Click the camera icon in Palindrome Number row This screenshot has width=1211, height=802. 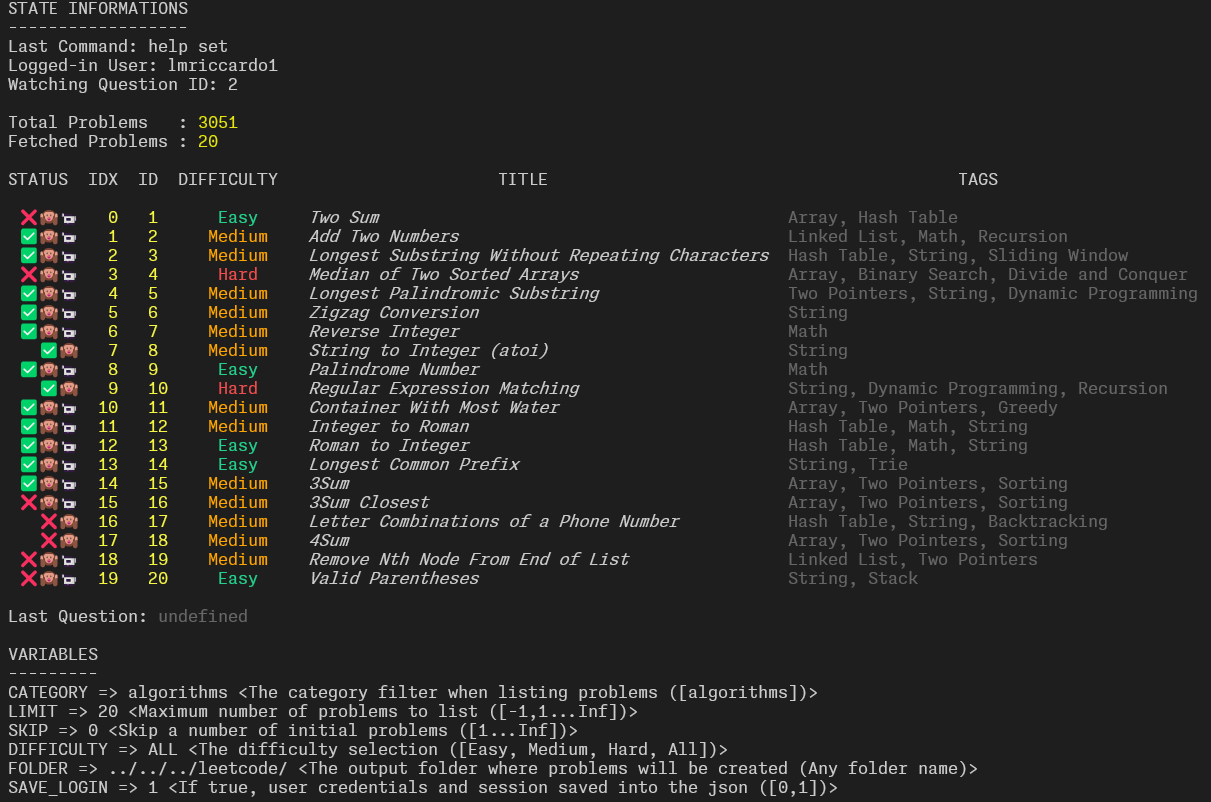pyautogui.click(x=68, y=369)
